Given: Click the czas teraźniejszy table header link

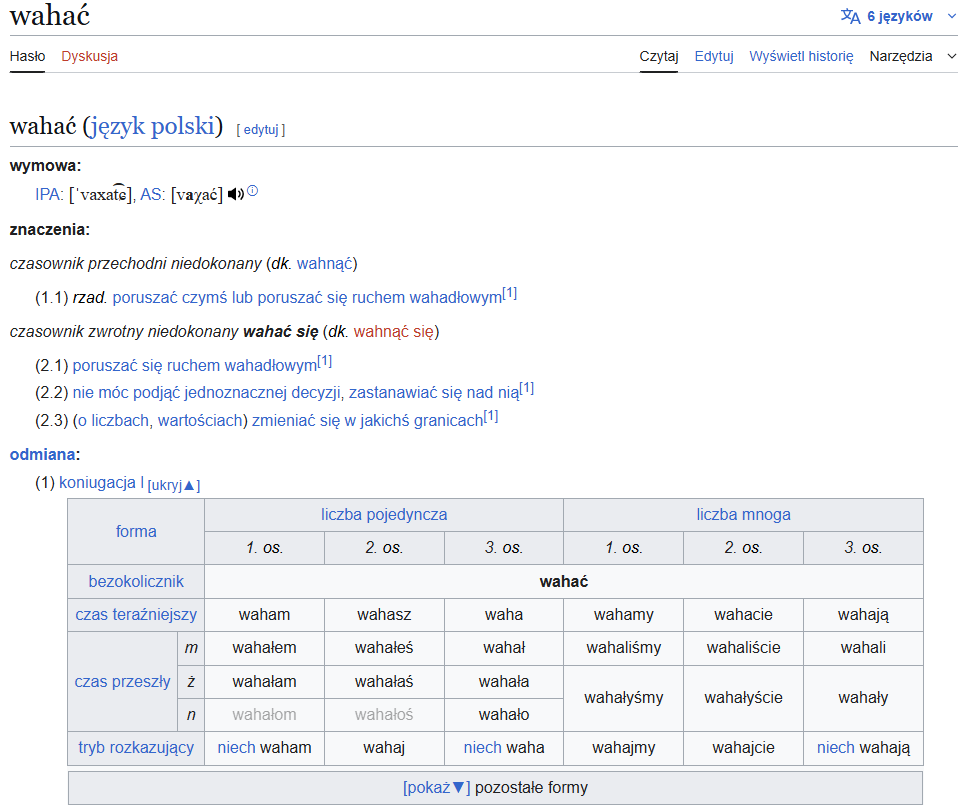Looking at the screenshot, I should point(136,614).
